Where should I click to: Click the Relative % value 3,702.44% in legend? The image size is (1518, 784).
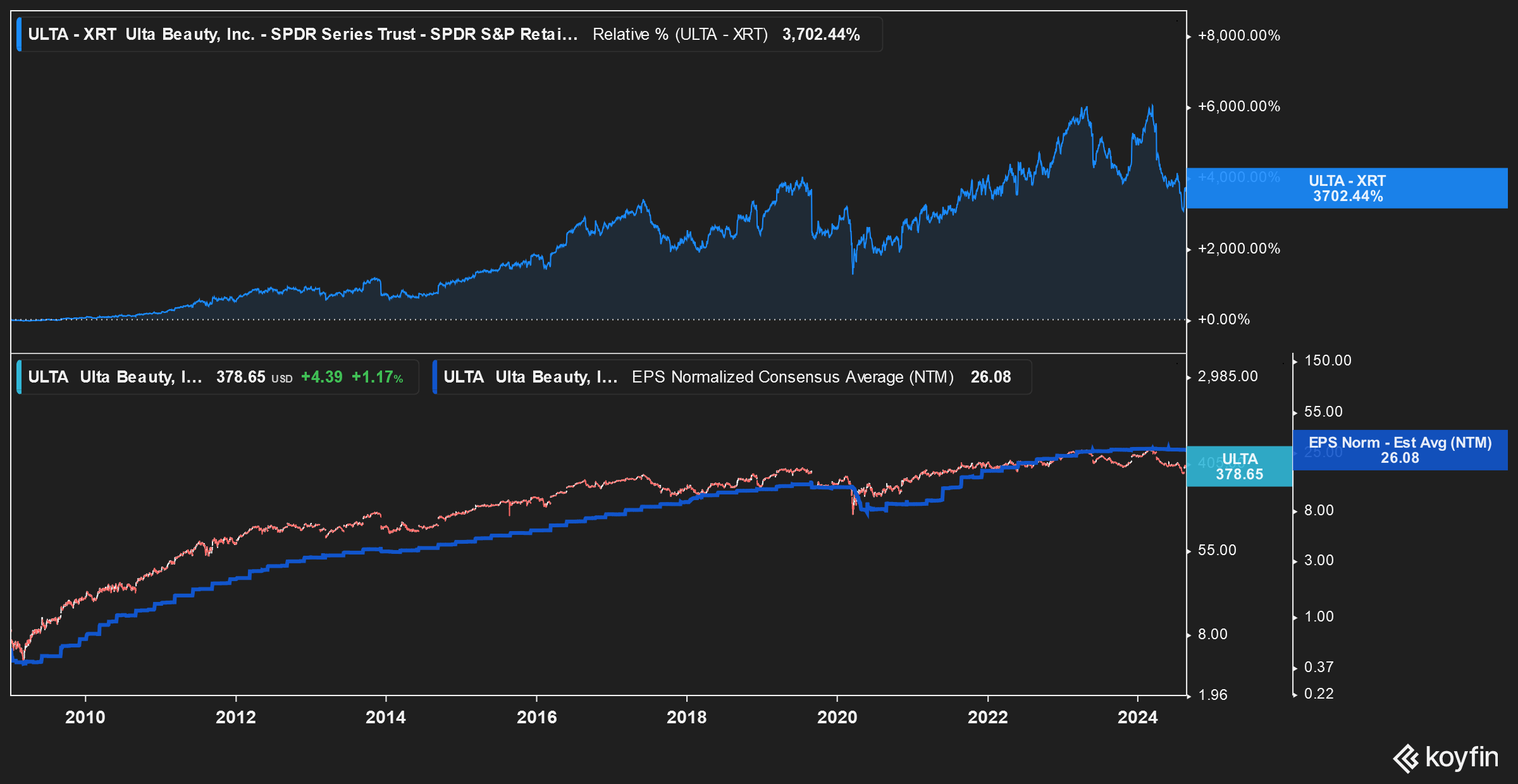(x=820, y=35)
